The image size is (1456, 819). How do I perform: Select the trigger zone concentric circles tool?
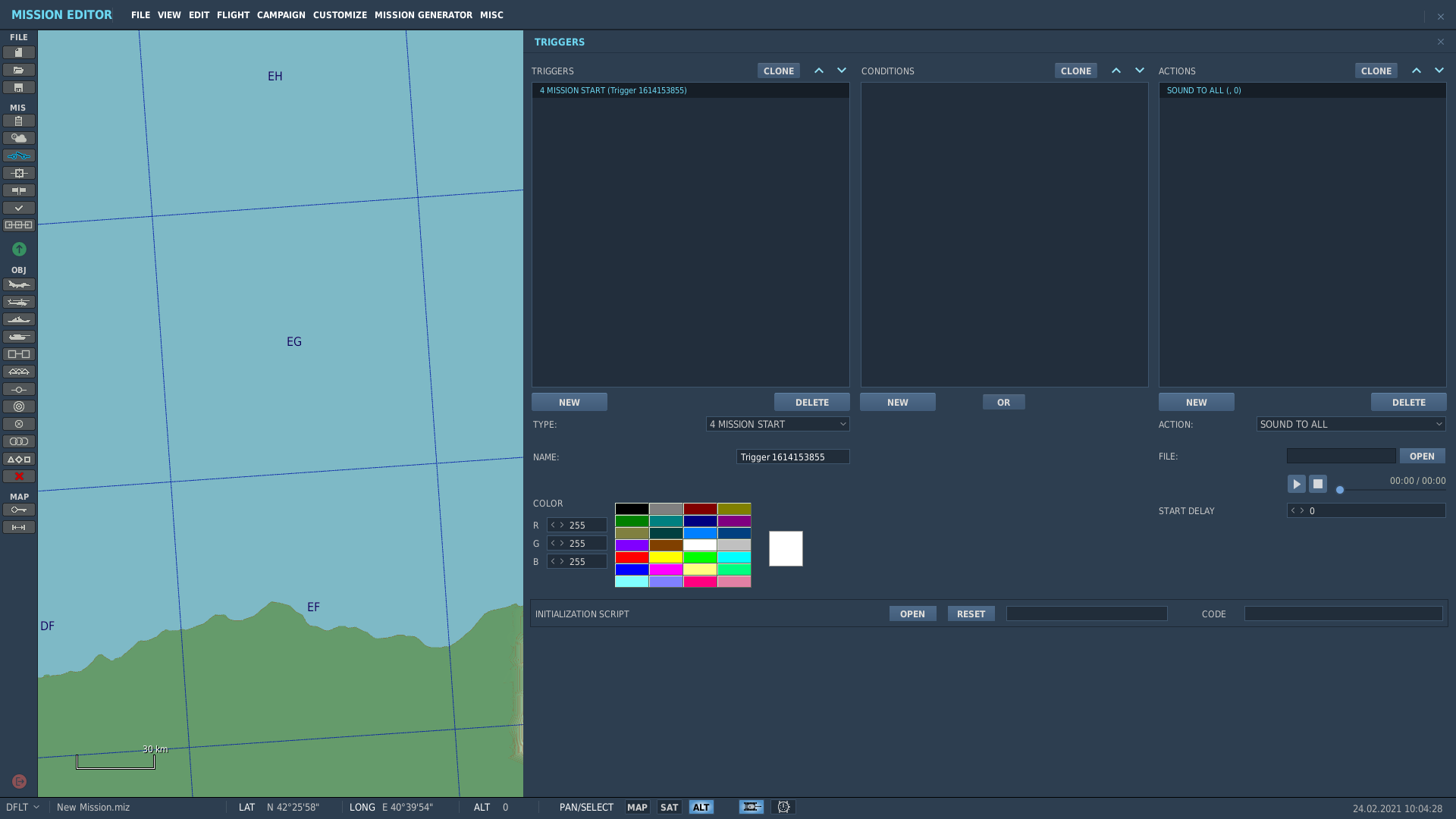(19, 406)
